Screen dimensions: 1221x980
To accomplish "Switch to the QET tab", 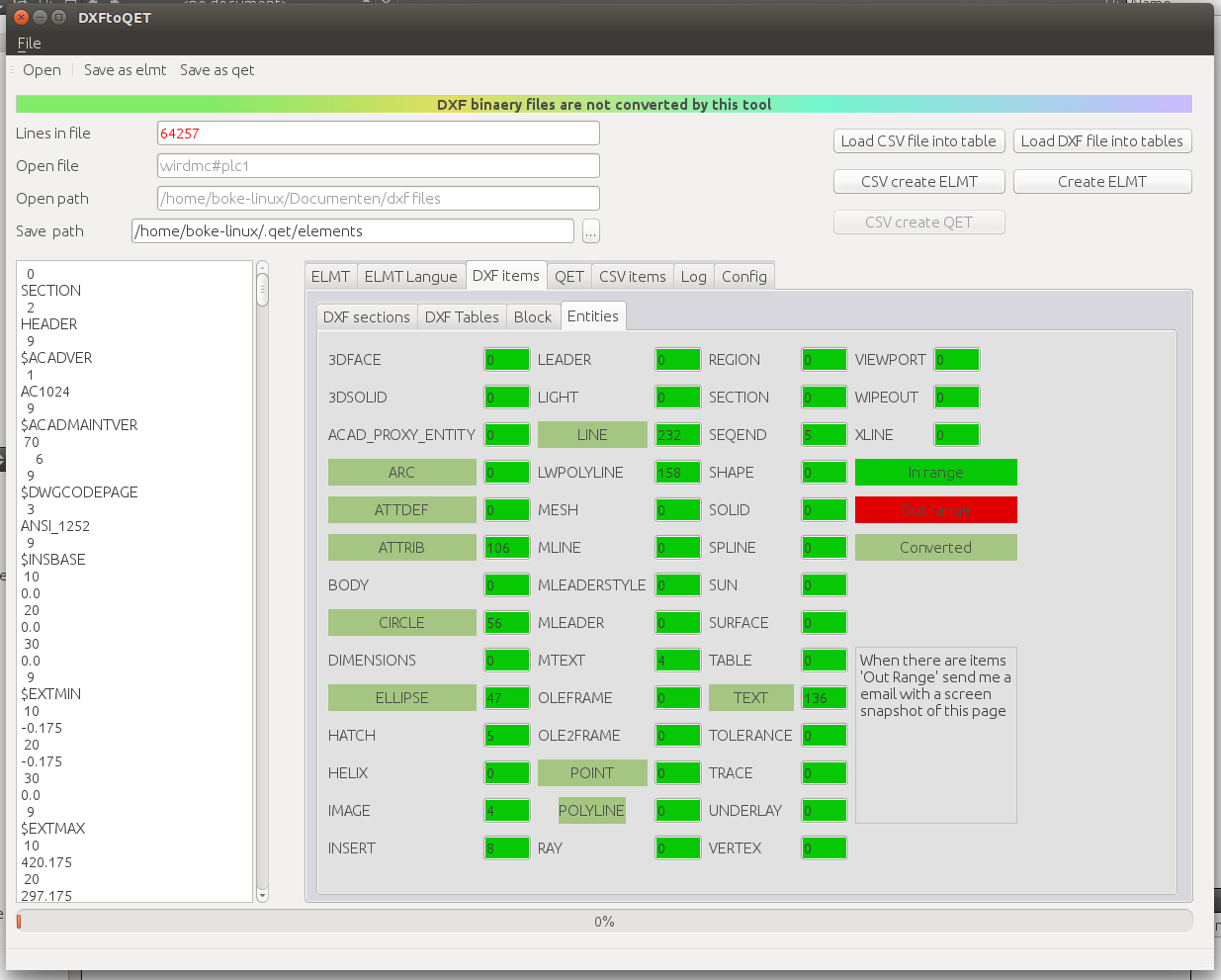I will 568,277.
